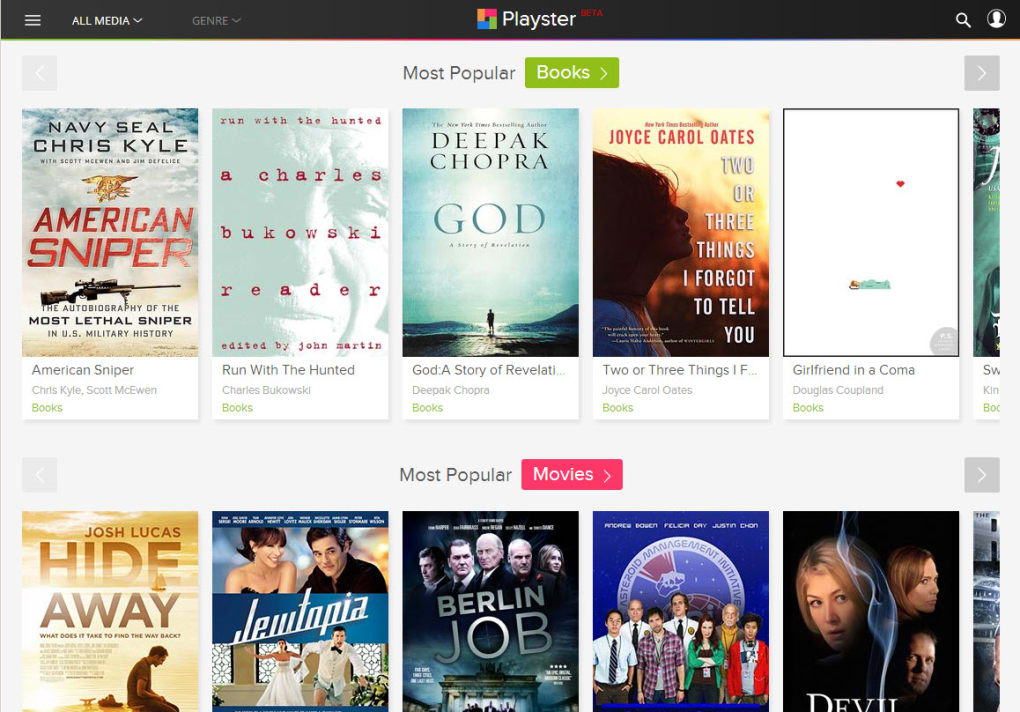Image resolution: width=1020 pixels, height=712 pixels.
Task: Open the pink Movies category button
Action: 572,474
